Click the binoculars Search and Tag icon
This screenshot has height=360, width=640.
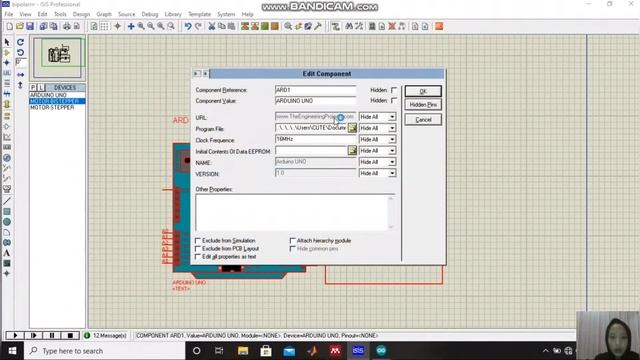tap(349, 27)
